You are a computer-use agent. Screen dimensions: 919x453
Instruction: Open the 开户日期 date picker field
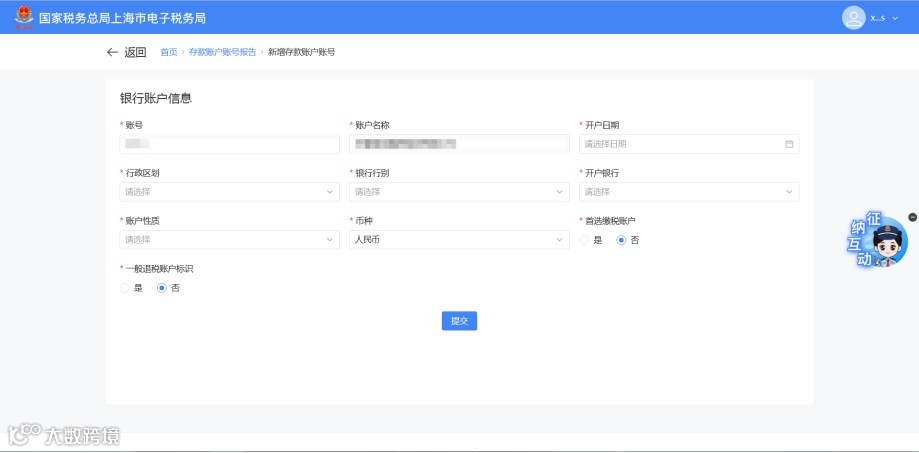(689, 144)
